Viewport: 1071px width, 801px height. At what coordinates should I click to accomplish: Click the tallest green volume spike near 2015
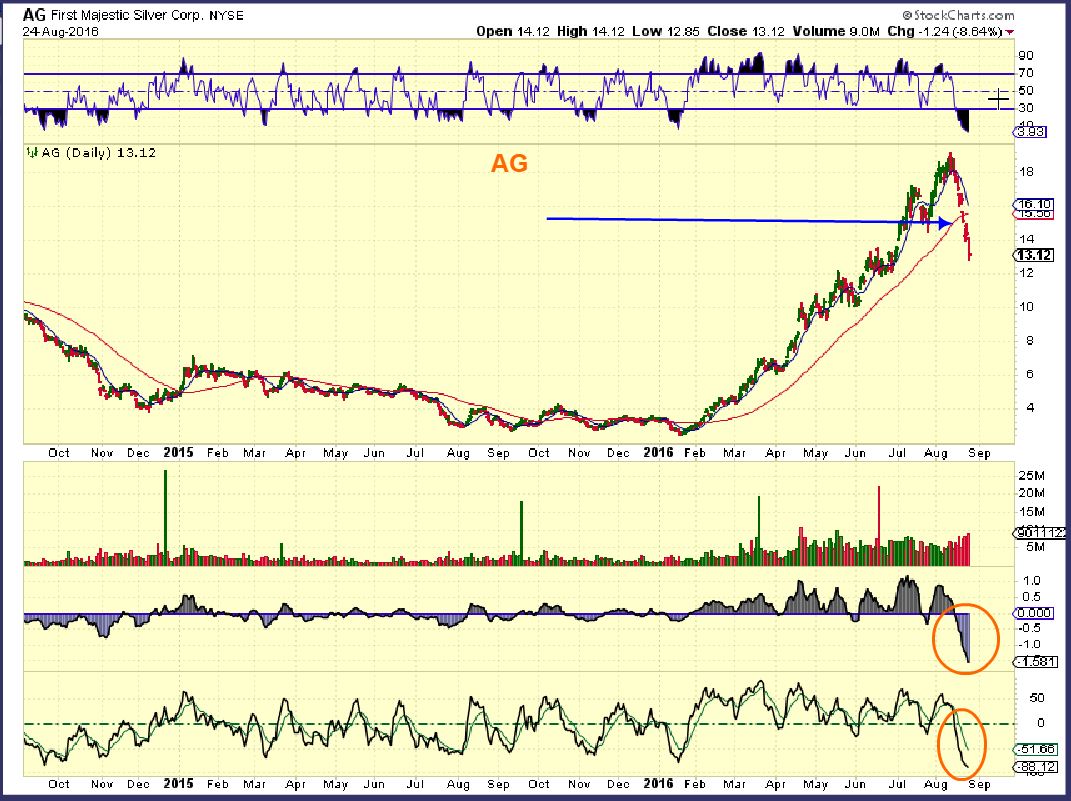coord(165,517)
